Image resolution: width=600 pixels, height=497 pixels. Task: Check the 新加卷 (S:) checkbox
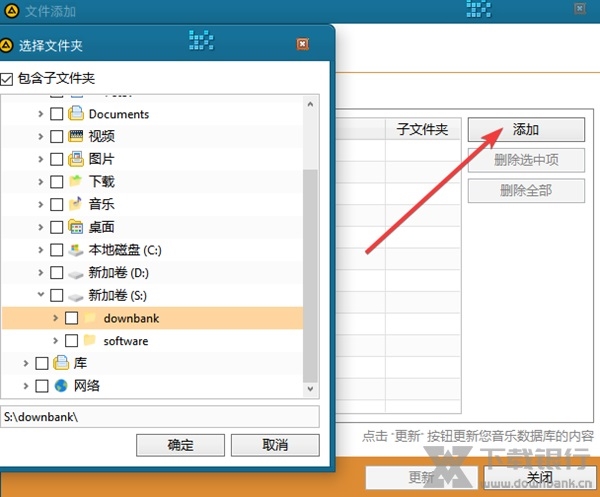click(57, 295)
